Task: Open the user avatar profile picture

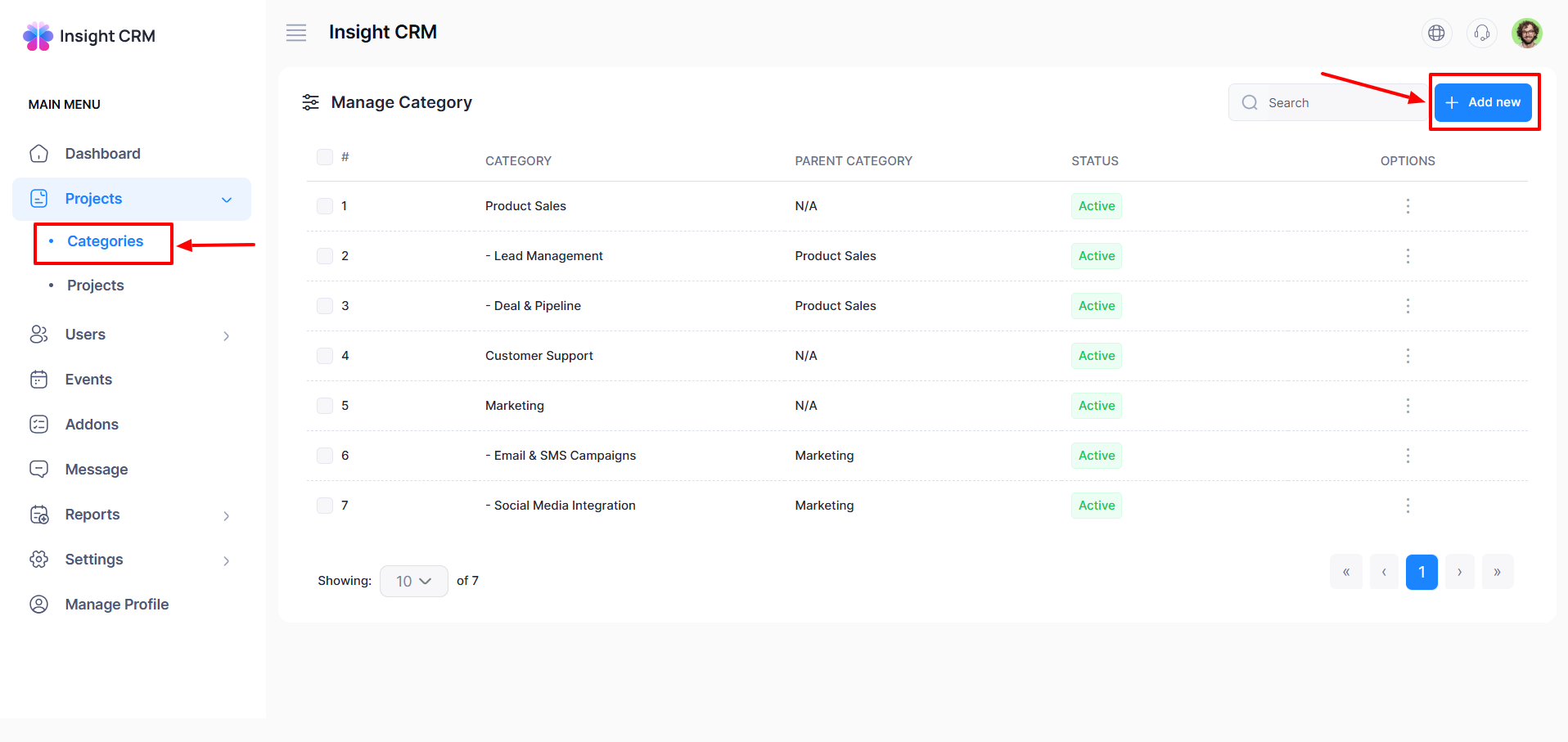Action: tap(1526, 33)
